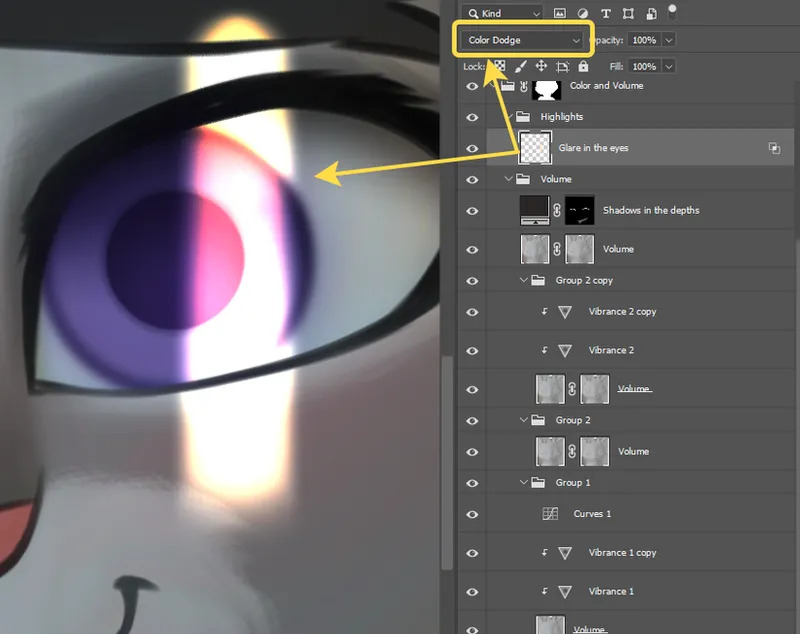Click mask link icon on Shadows in the depths
Screen dimensions: 800x634
pos(557,210)
